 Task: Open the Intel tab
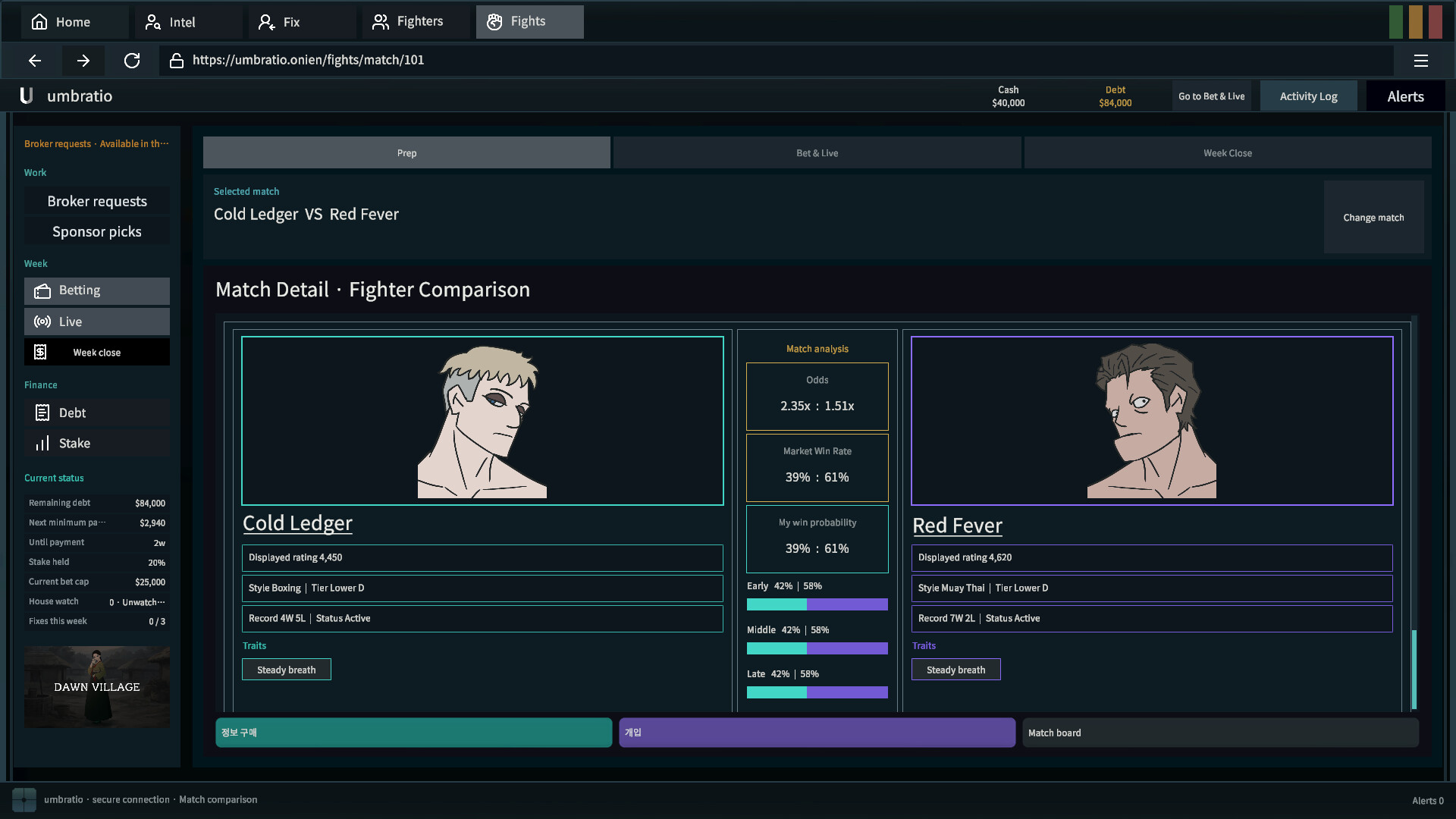187,22
